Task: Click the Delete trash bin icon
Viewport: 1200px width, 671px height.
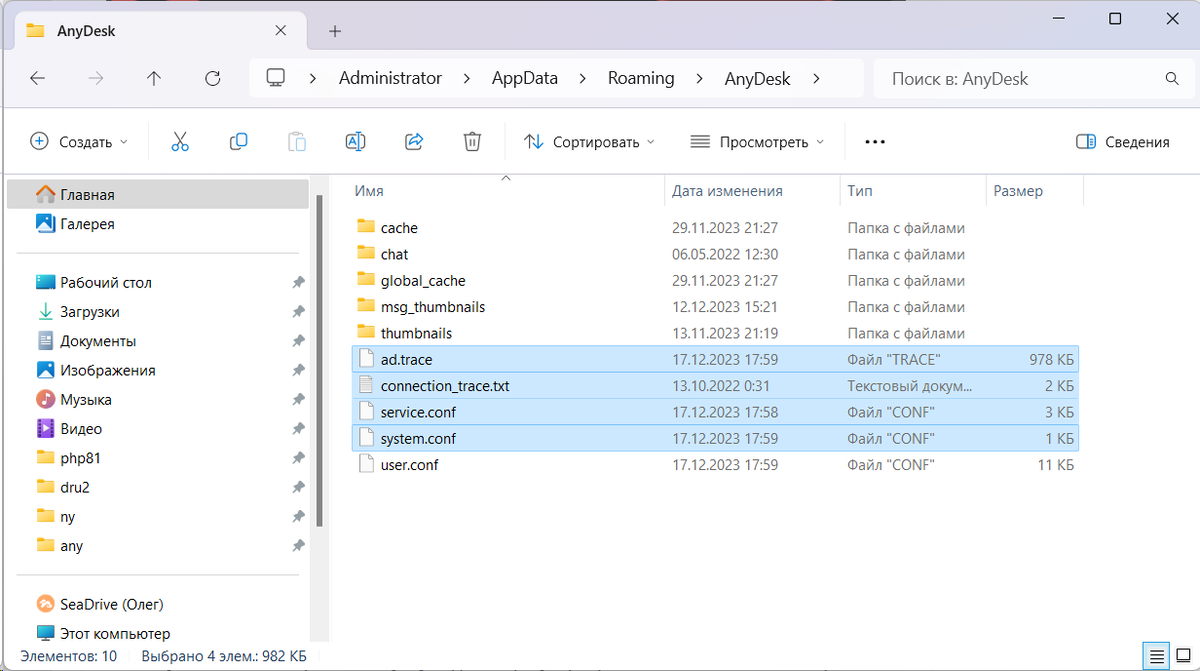Action: pyautogui.click(x=472, y=142)
